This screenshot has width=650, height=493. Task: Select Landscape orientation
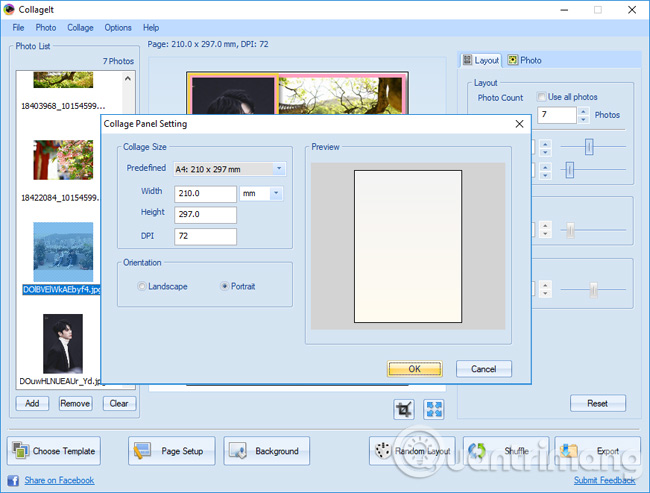tap(142, 286)
